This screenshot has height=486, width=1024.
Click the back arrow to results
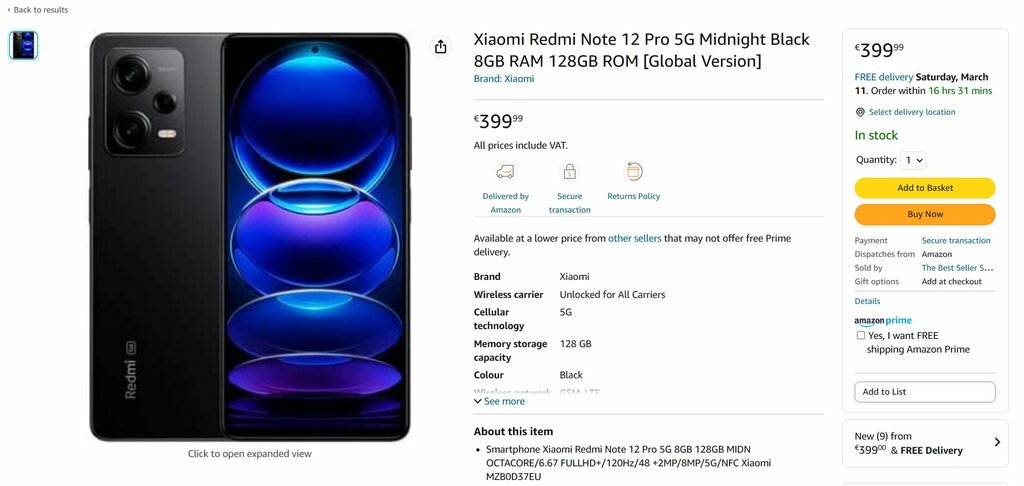pyautogui.click(x=8, y=10)
